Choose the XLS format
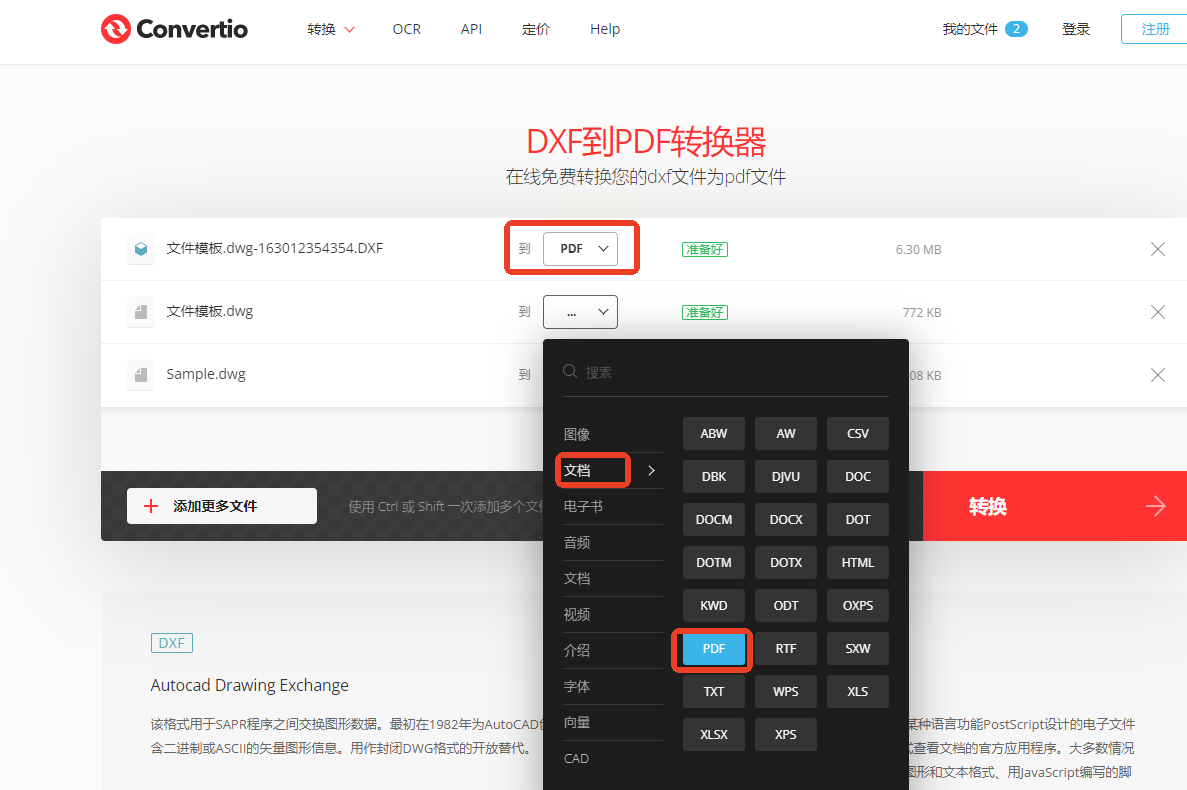The height and width of the screenshot is (790, 1187). tap(858, 692)
